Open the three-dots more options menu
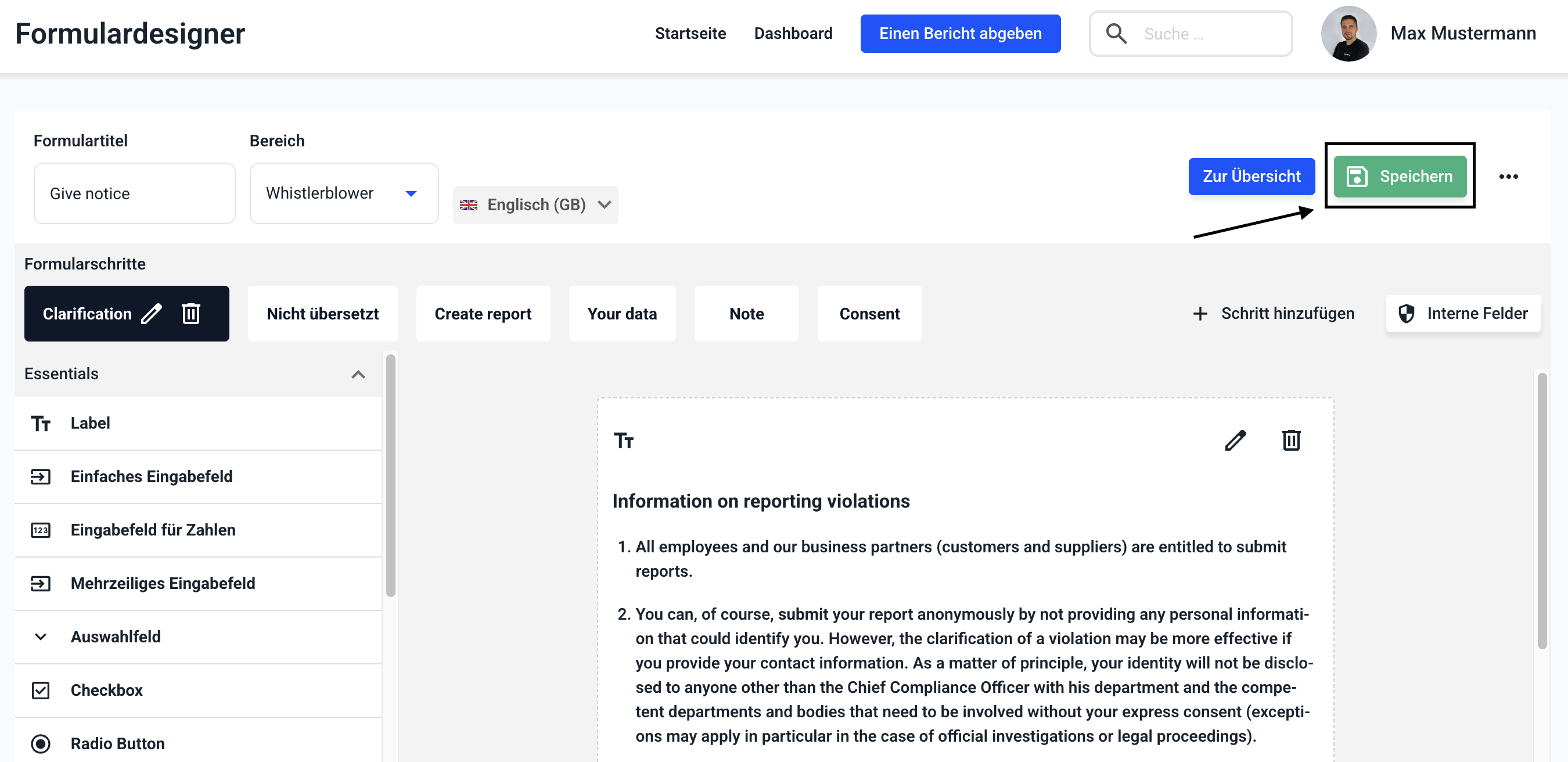 coord(1508,177)
